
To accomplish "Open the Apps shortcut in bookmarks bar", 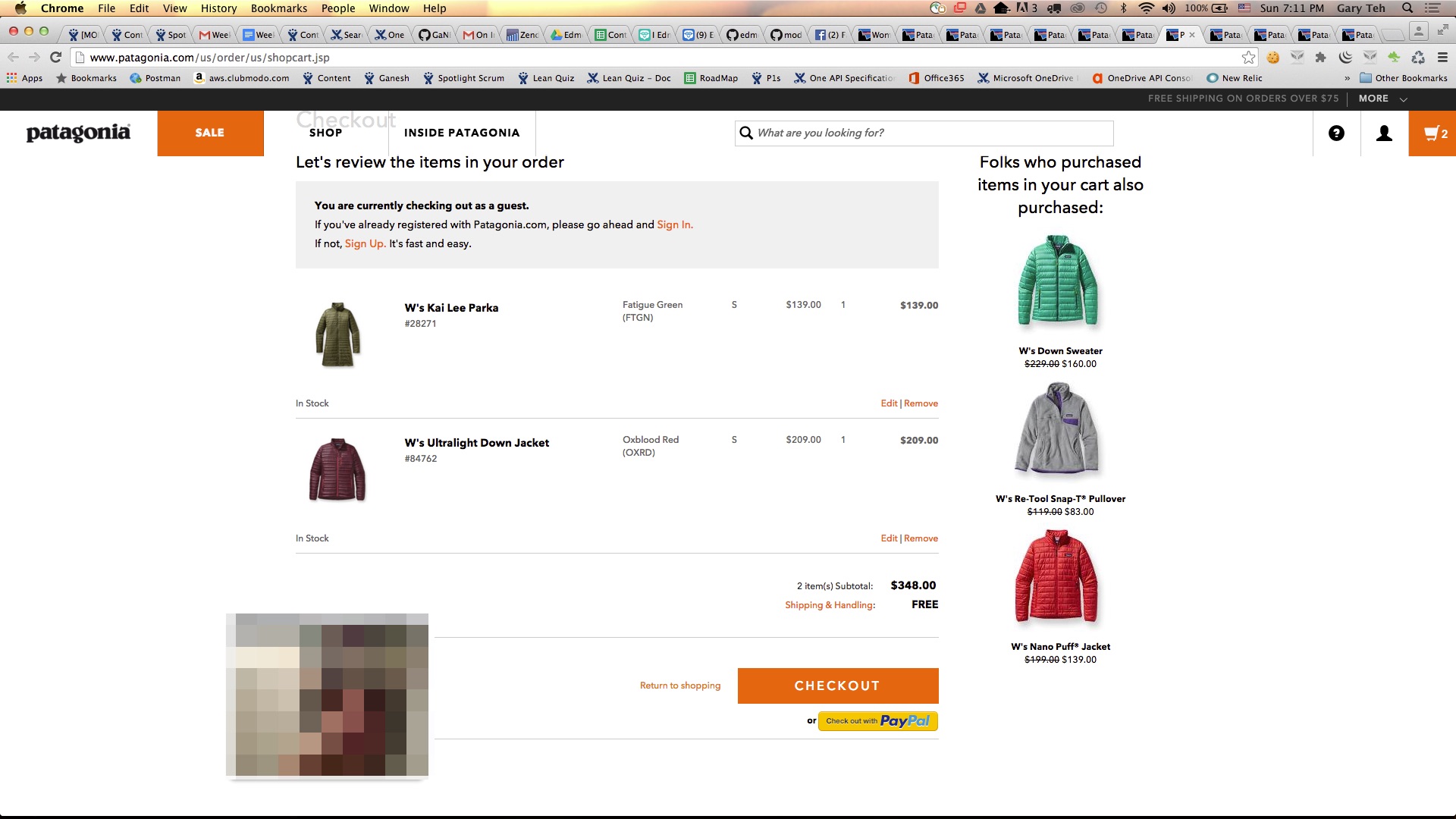I will pyautogui.click(x=25, y=78).
